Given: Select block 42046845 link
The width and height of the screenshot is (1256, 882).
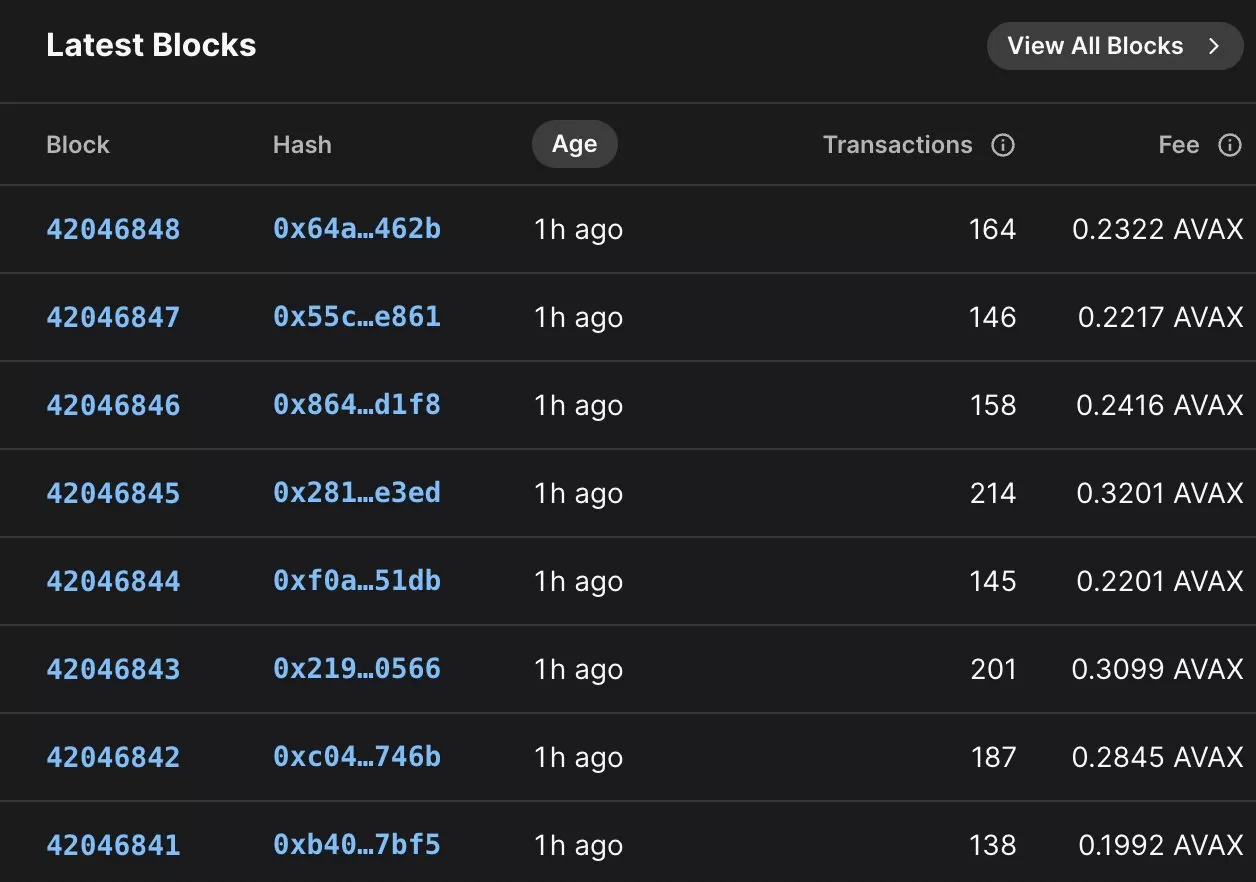Looking at the screenshot, I should (113, 494).
